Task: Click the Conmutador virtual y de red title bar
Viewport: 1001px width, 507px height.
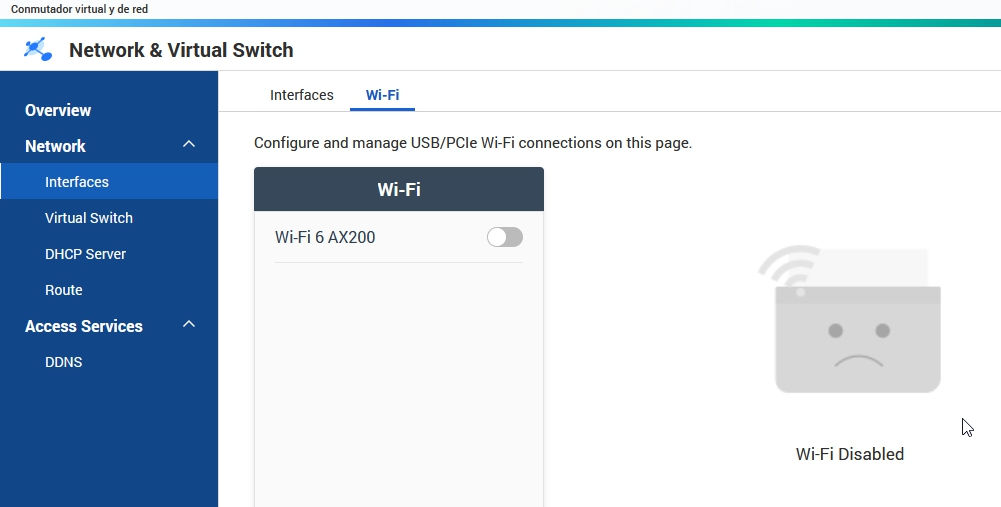Action: [80, 9]
